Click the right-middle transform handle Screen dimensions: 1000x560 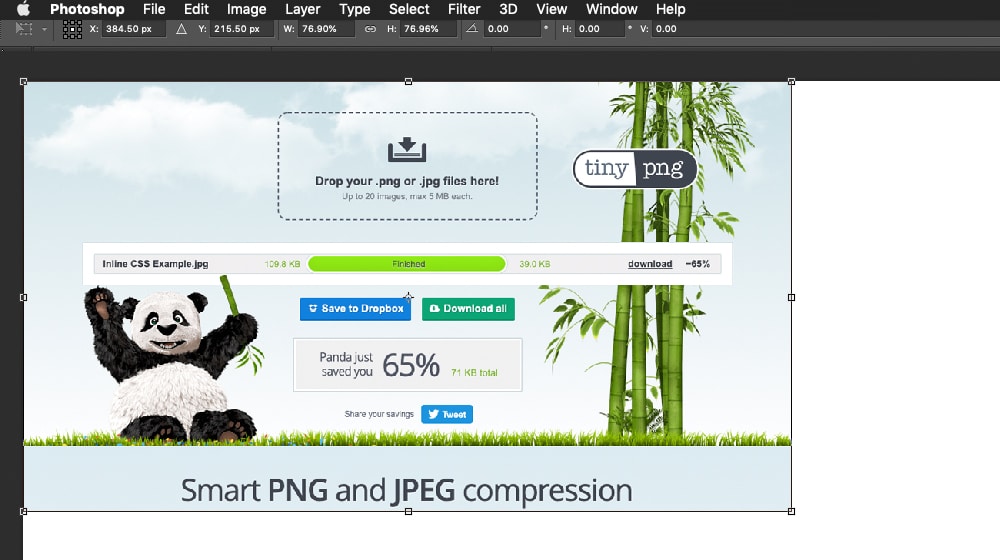(x=791, y=297)
